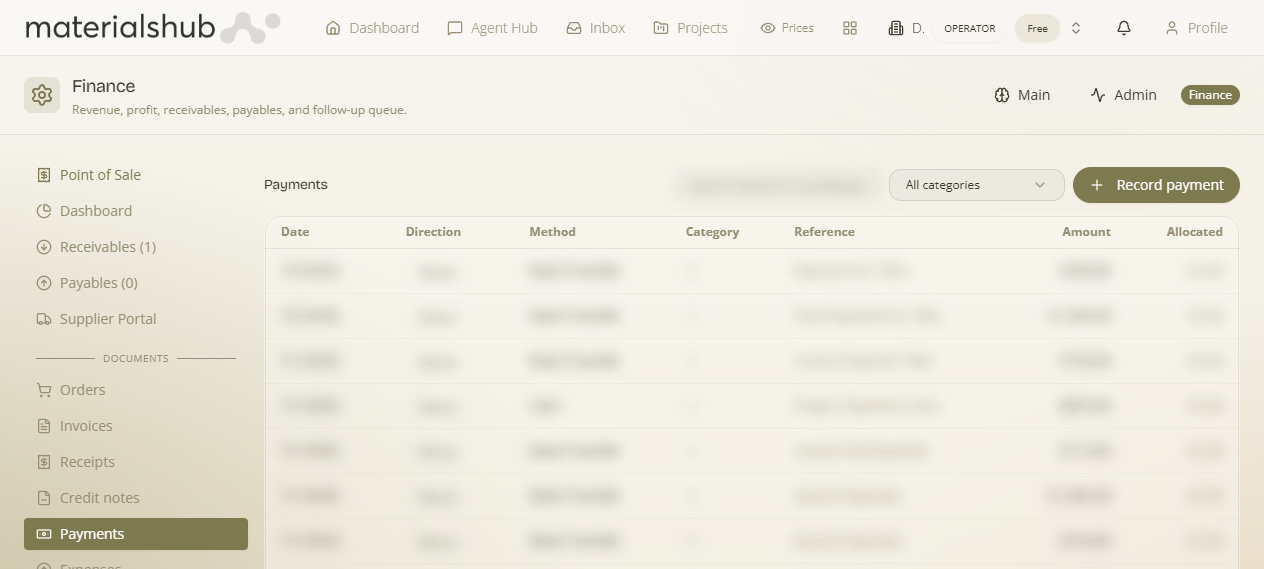1264x569 pixels.
Task: Open Orders documents
Action: [136, 390]
